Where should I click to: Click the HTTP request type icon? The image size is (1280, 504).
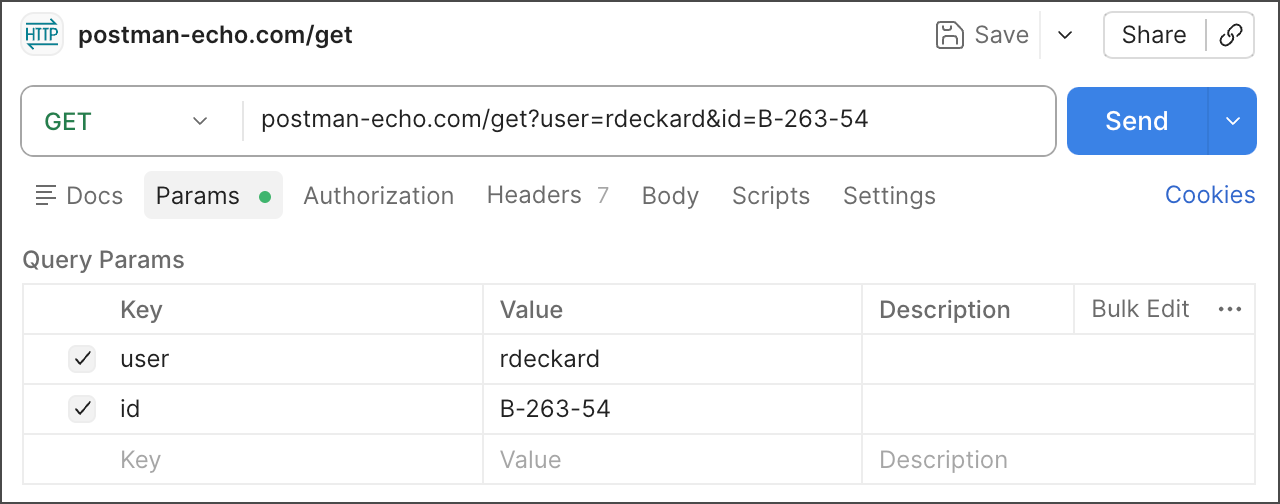(42, 35)
